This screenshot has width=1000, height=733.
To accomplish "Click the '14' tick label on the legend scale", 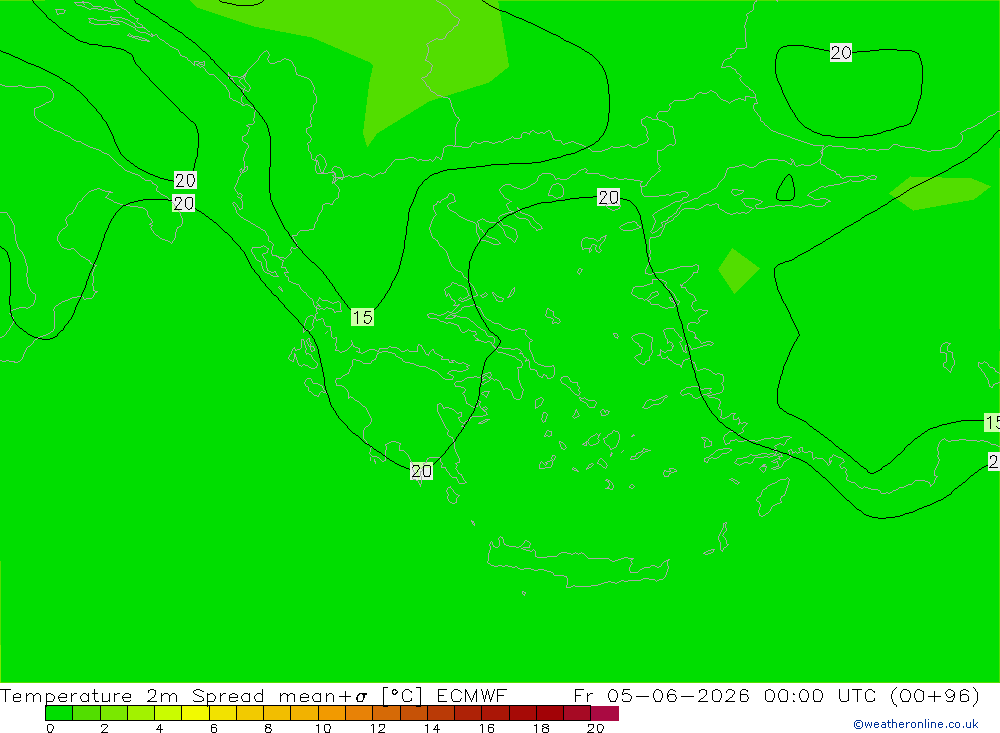I will click(x=432, y=728).
